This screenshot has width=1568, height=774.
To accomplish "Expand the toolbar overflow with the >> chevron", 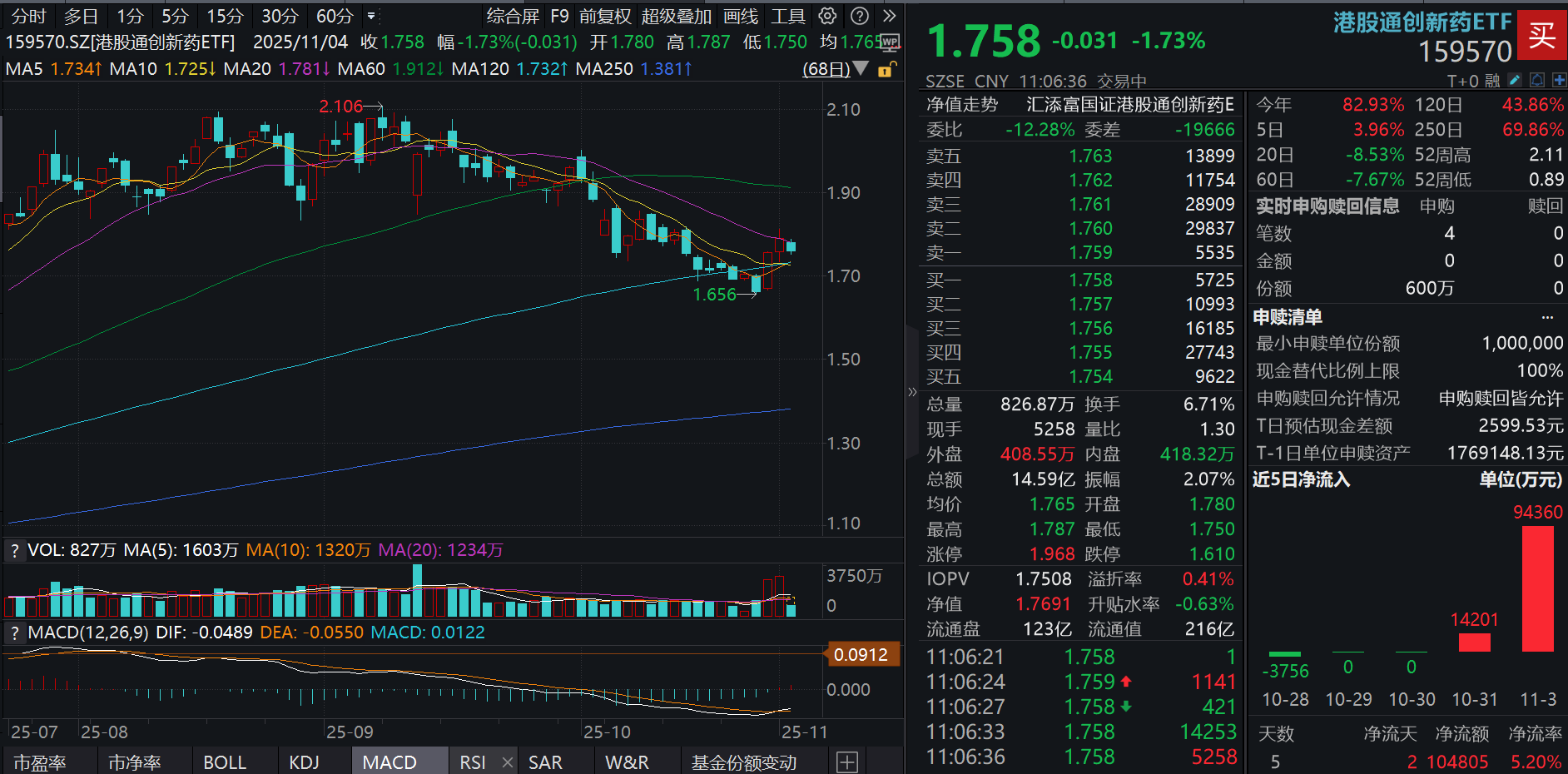I will 890,16.
